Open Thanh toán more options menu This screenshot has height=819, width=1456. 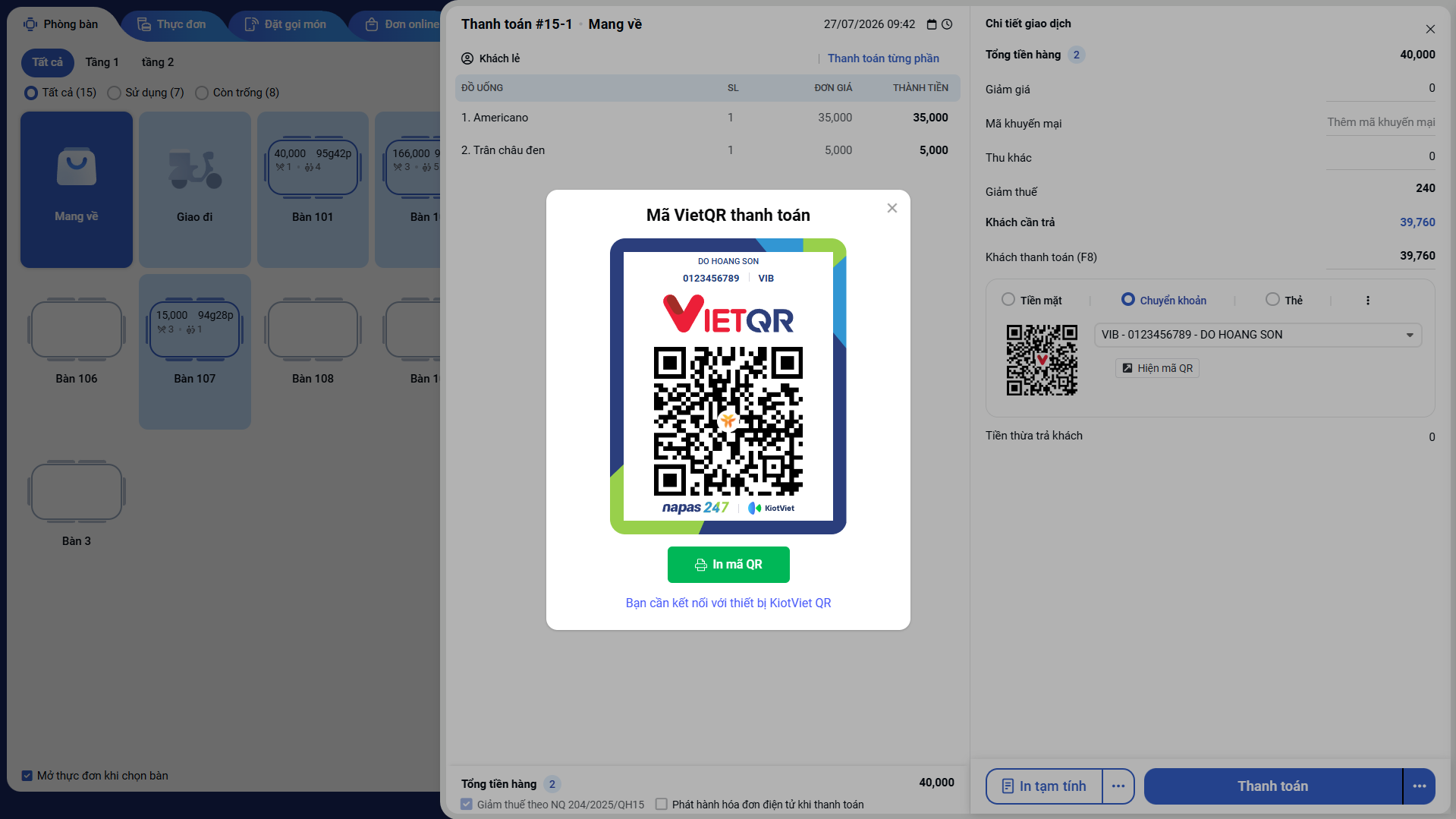coord(1420,786)
